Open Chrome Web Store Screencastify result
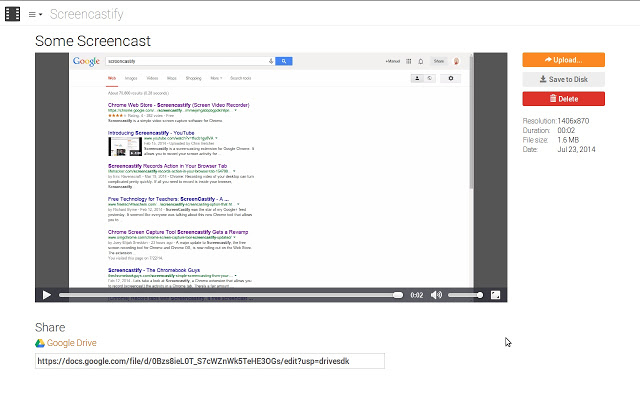 click(x=178, y=105)
